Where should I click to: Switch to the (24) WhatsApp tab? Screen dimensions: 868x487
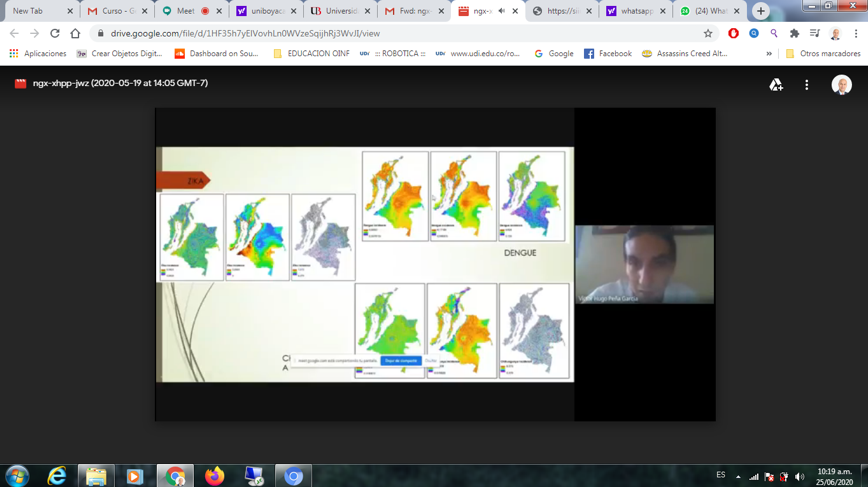coord(708,11)
